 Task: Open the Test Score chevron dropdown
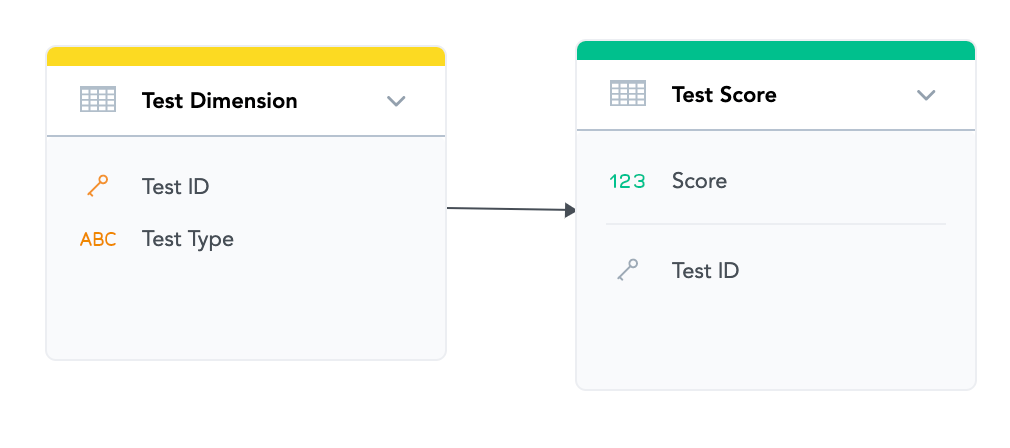(x=926, y=95)
